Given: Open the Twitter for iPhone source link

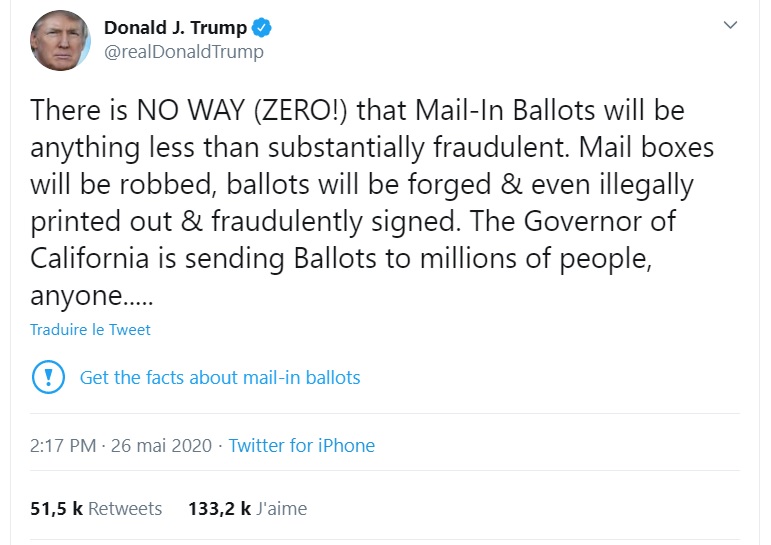Looking at the screenshot, I should click(x=301, y=446).
